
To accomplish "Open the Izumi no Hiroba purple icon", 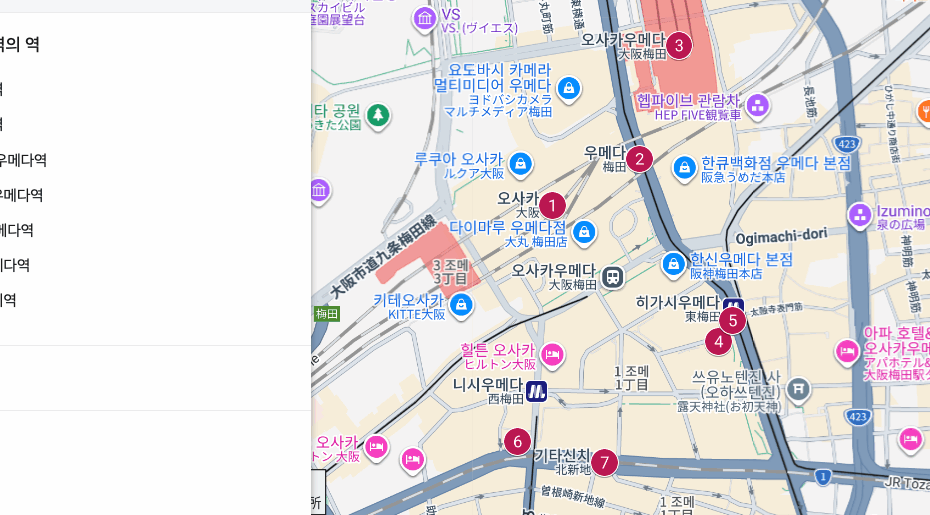I will click(x=860, y=215).
